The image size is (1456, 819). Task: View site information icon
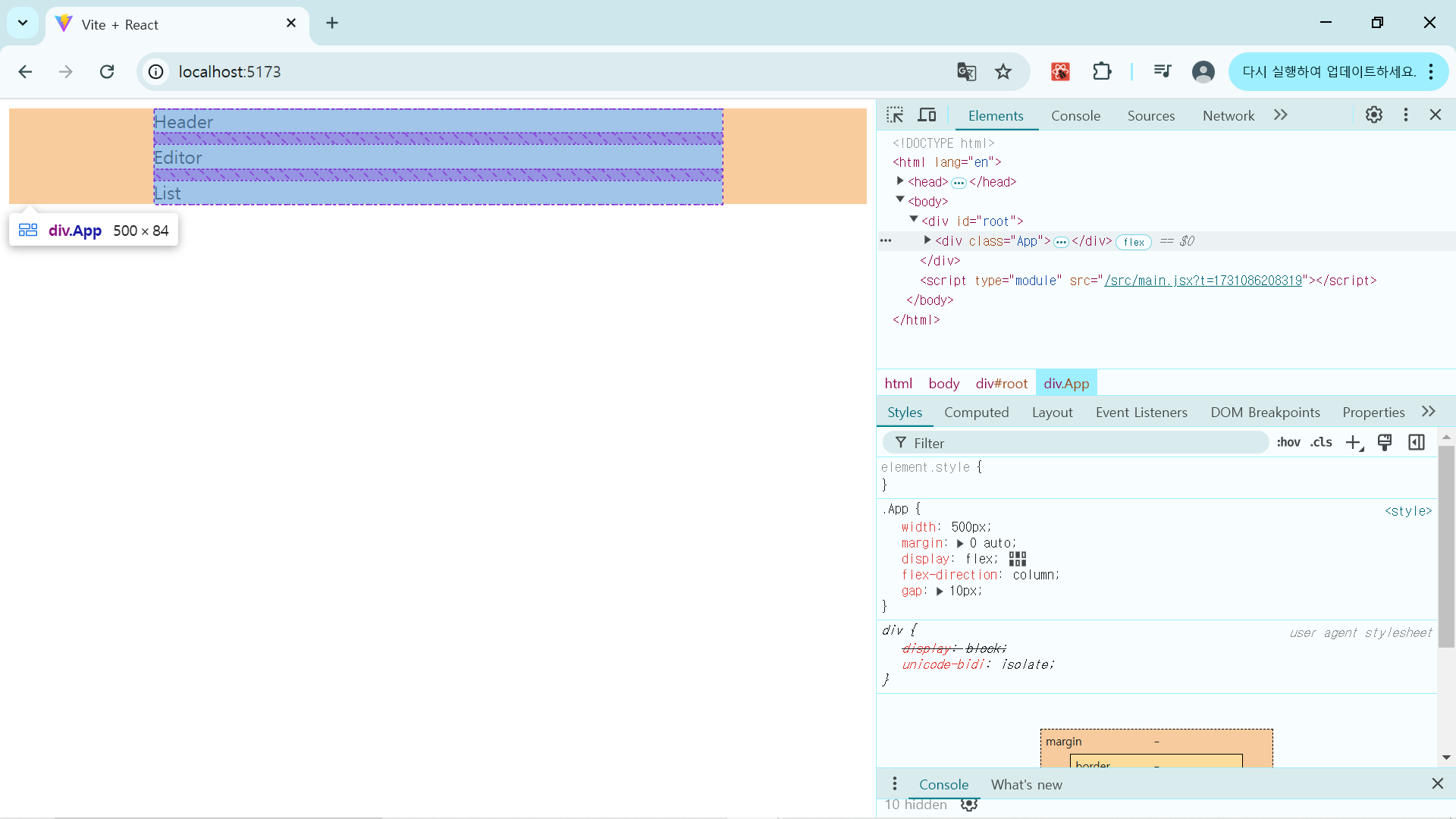[155, 71]
